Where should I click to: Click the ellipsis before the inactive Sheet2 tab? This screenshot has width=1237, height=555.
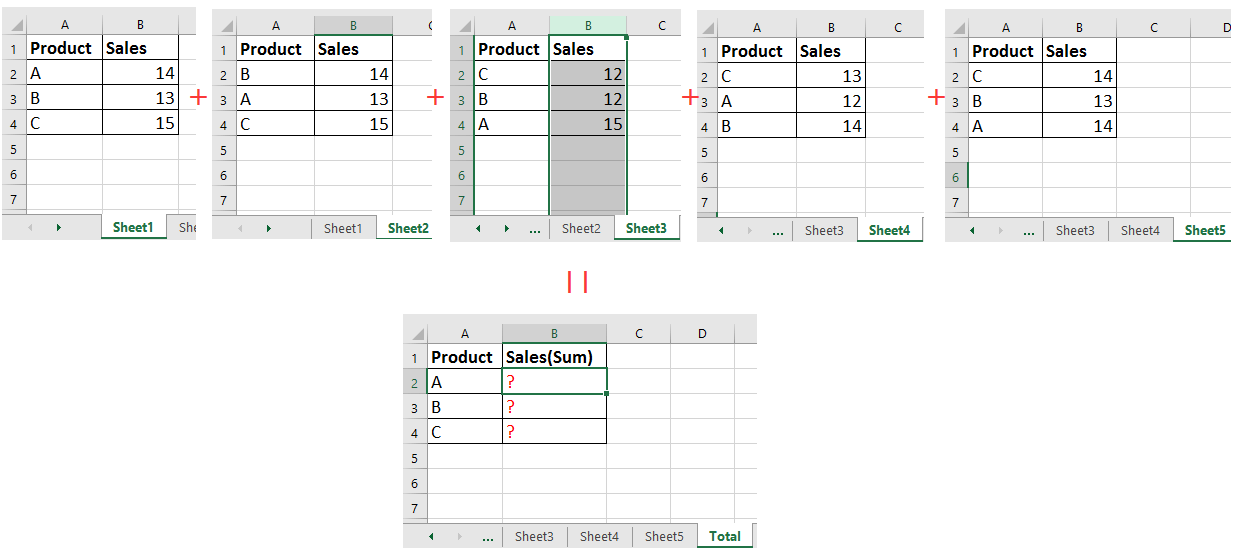[x=534, y=229]
